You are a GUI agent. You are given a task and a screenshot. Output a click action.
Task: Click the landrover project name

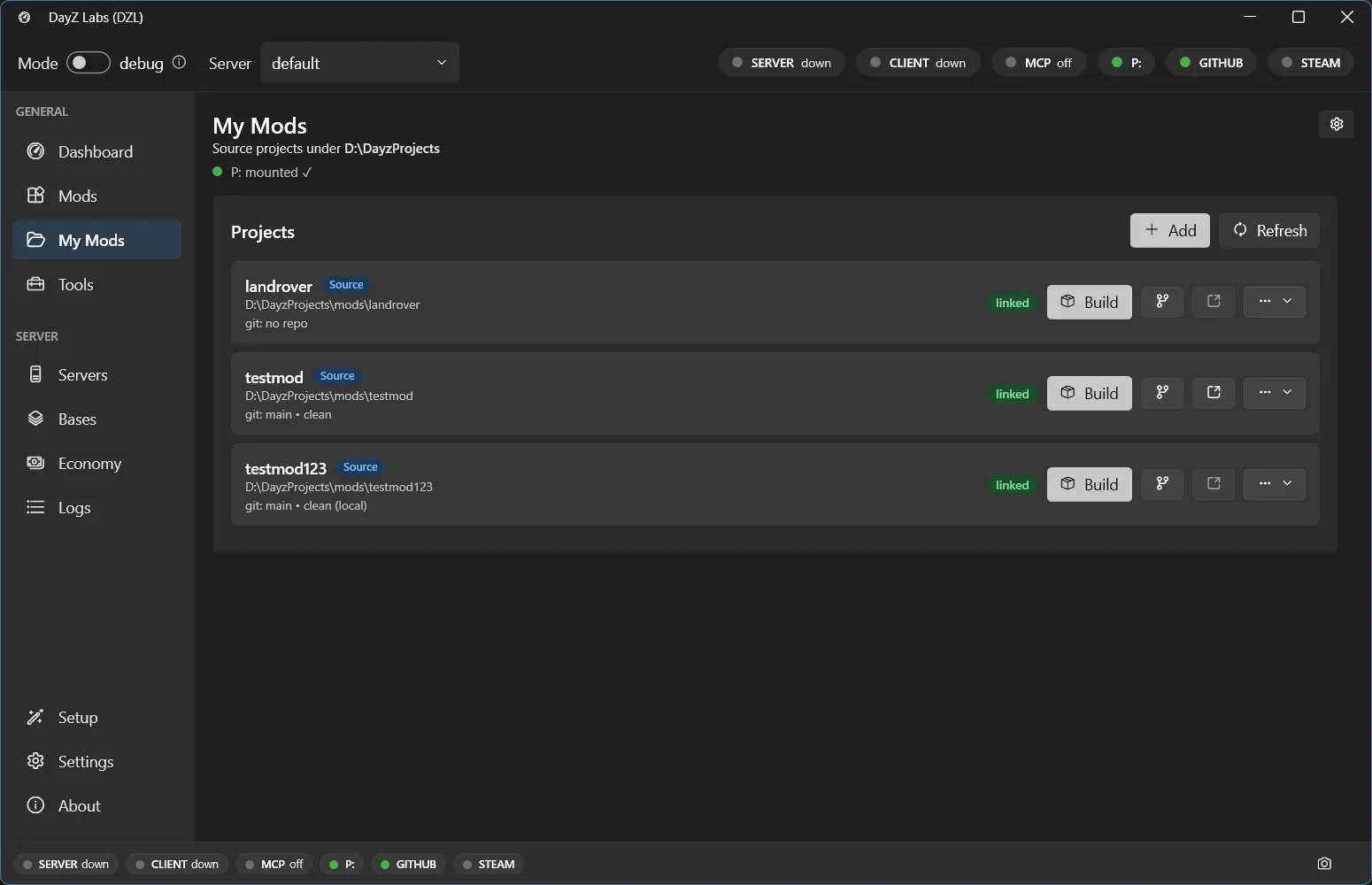279,286
